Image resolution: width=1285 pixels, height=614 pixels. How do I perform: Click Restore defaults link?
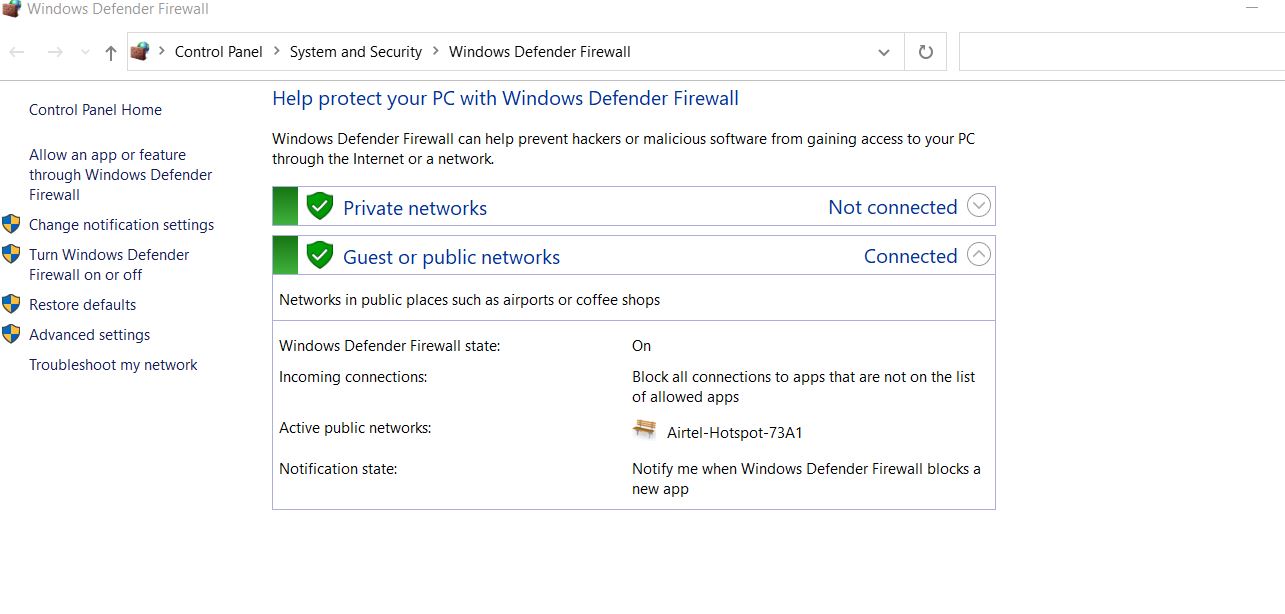(x=82, y=305)
